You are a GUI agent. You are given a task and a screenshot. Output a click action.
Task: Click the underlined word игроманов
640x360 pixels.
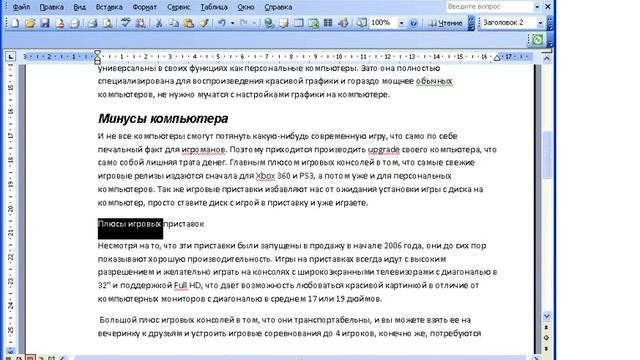[x=203, y=150]
